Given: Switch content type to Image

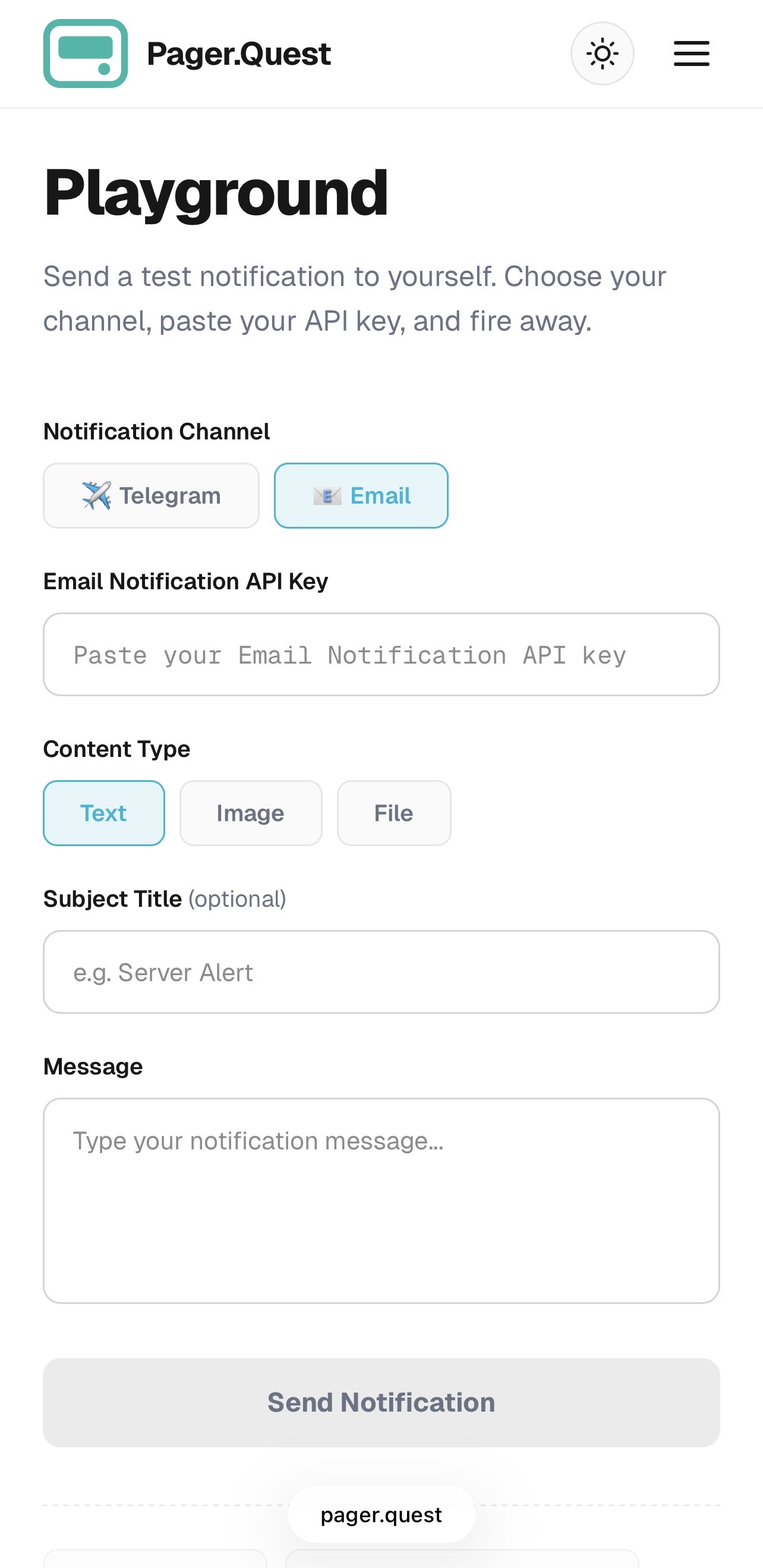Looking at the screenshot, I should click(251, 813).
